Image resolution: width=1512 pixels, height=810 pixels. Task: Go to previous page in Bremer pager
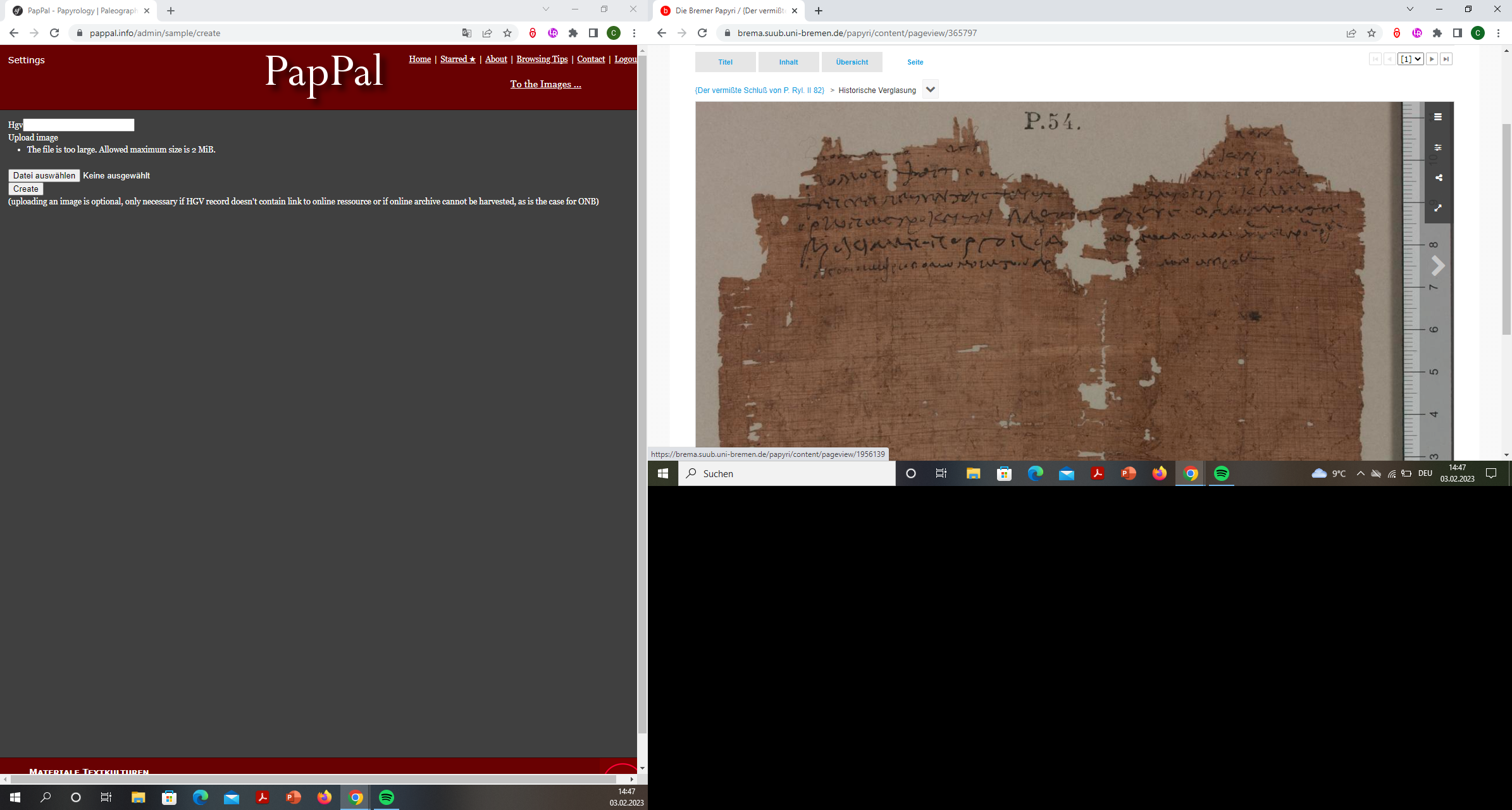pos(1389,59)
